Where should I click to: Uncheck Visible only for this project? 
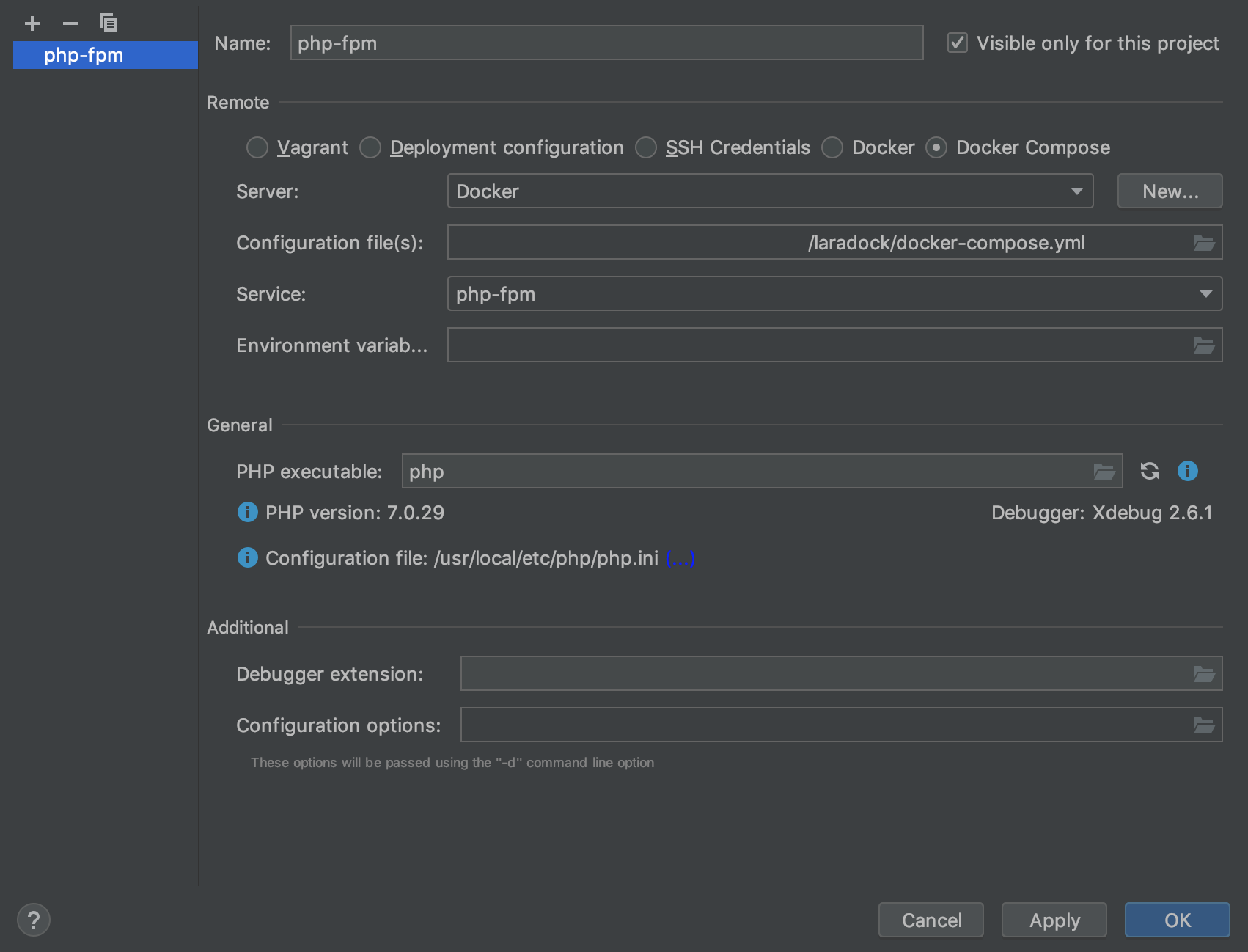point(958,43)
